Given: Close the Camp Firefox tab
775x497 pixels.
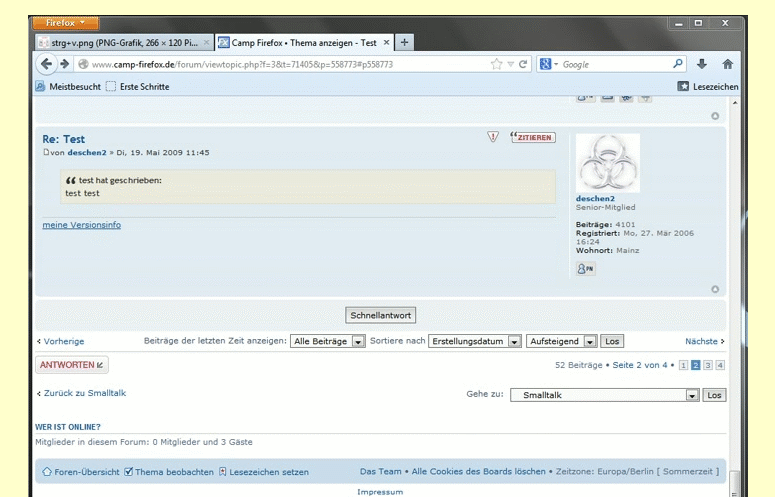Looking at the screenshot, I should 387,42.
